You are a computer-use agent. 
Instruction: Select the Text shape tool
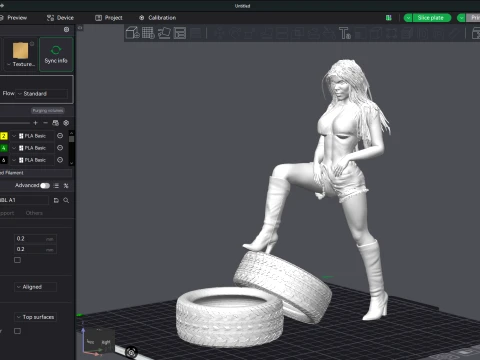coord(345,33)
